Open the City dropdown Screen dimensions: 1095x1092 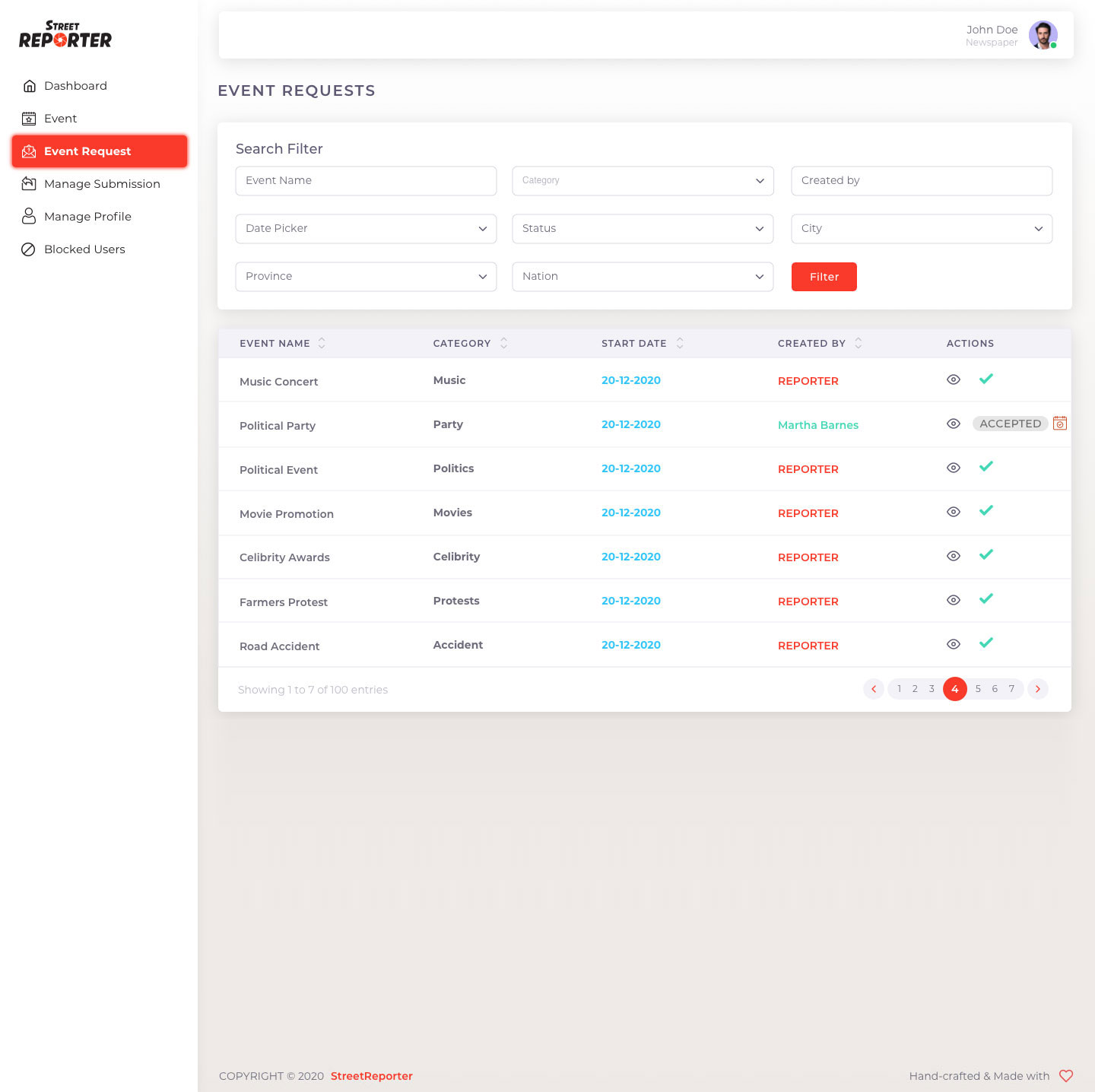[x=922, y=229]
